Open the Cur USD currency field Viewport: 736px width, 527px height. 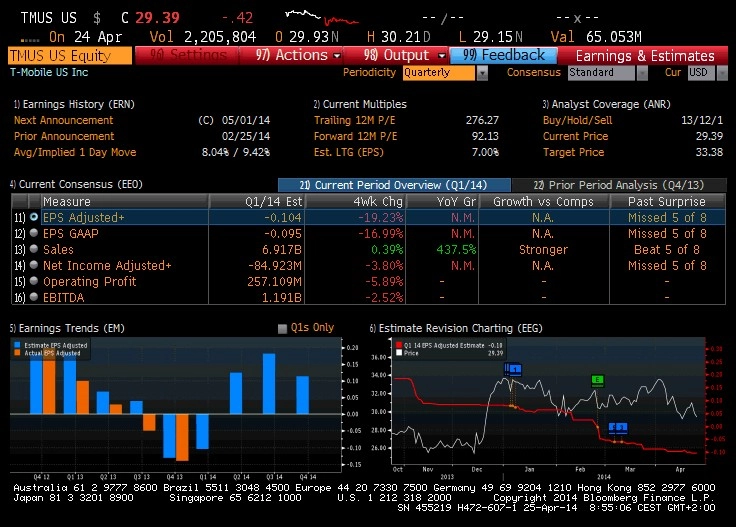click(x=701, y=73)
